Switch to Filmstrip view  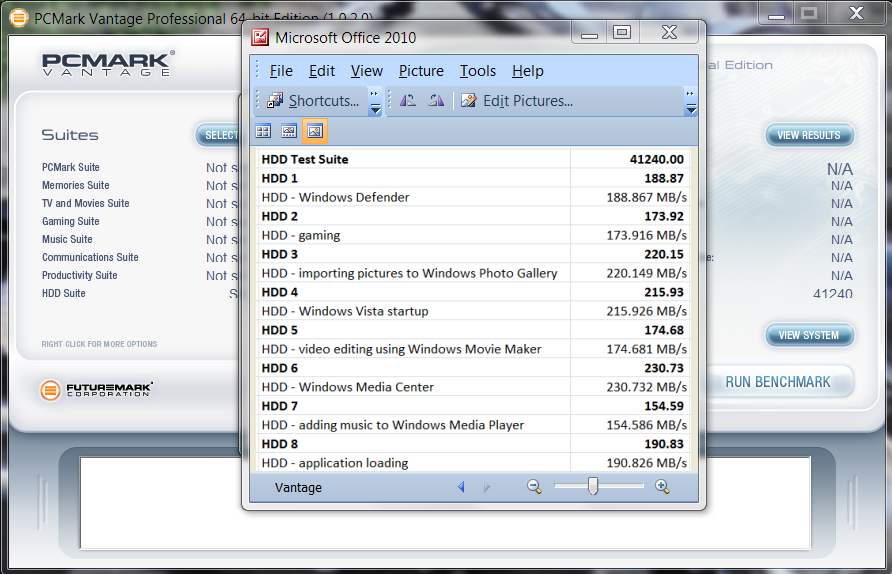[x=289, y=131]
